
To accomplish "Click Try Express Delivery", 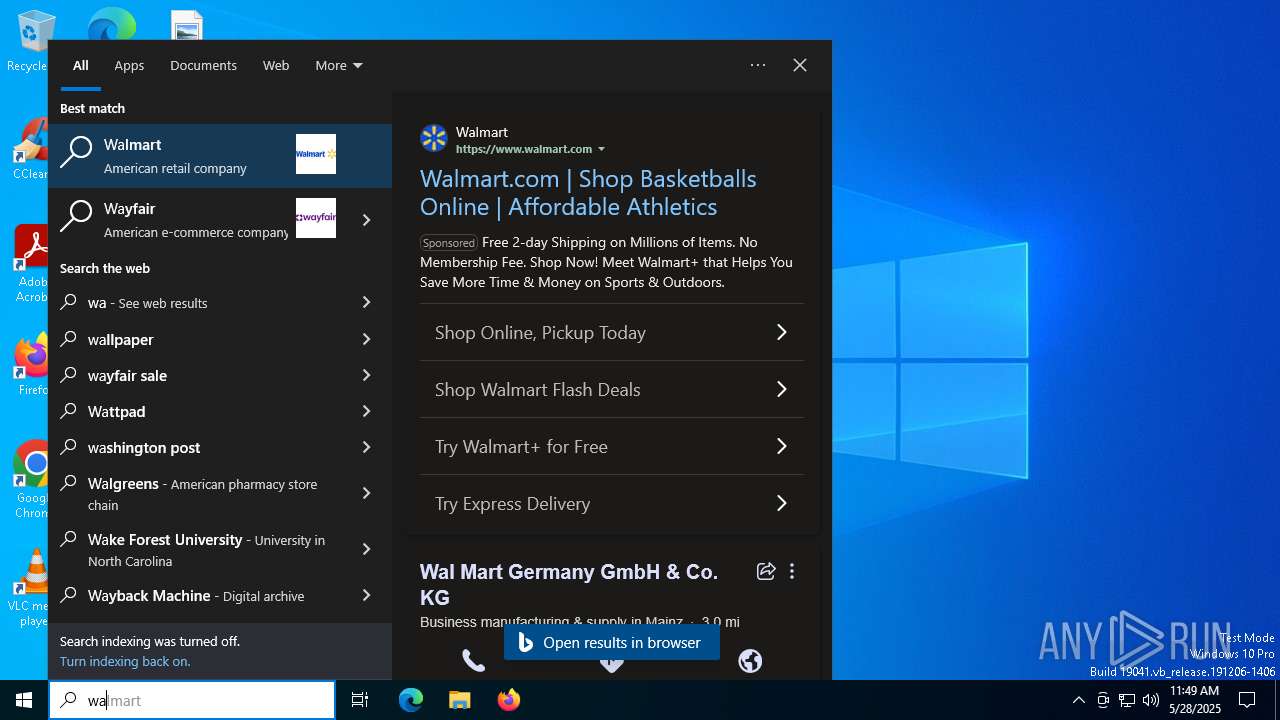I will (x=612, y=503).
